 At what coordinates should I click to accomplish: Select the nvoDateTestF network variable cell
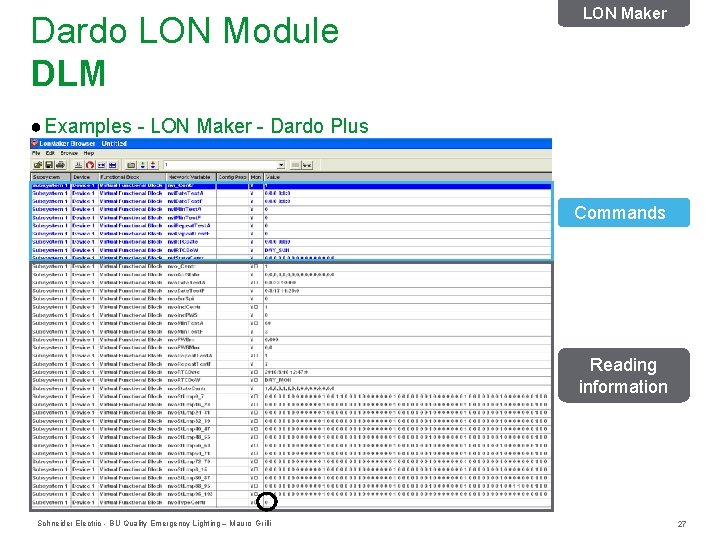coord(191,291)
